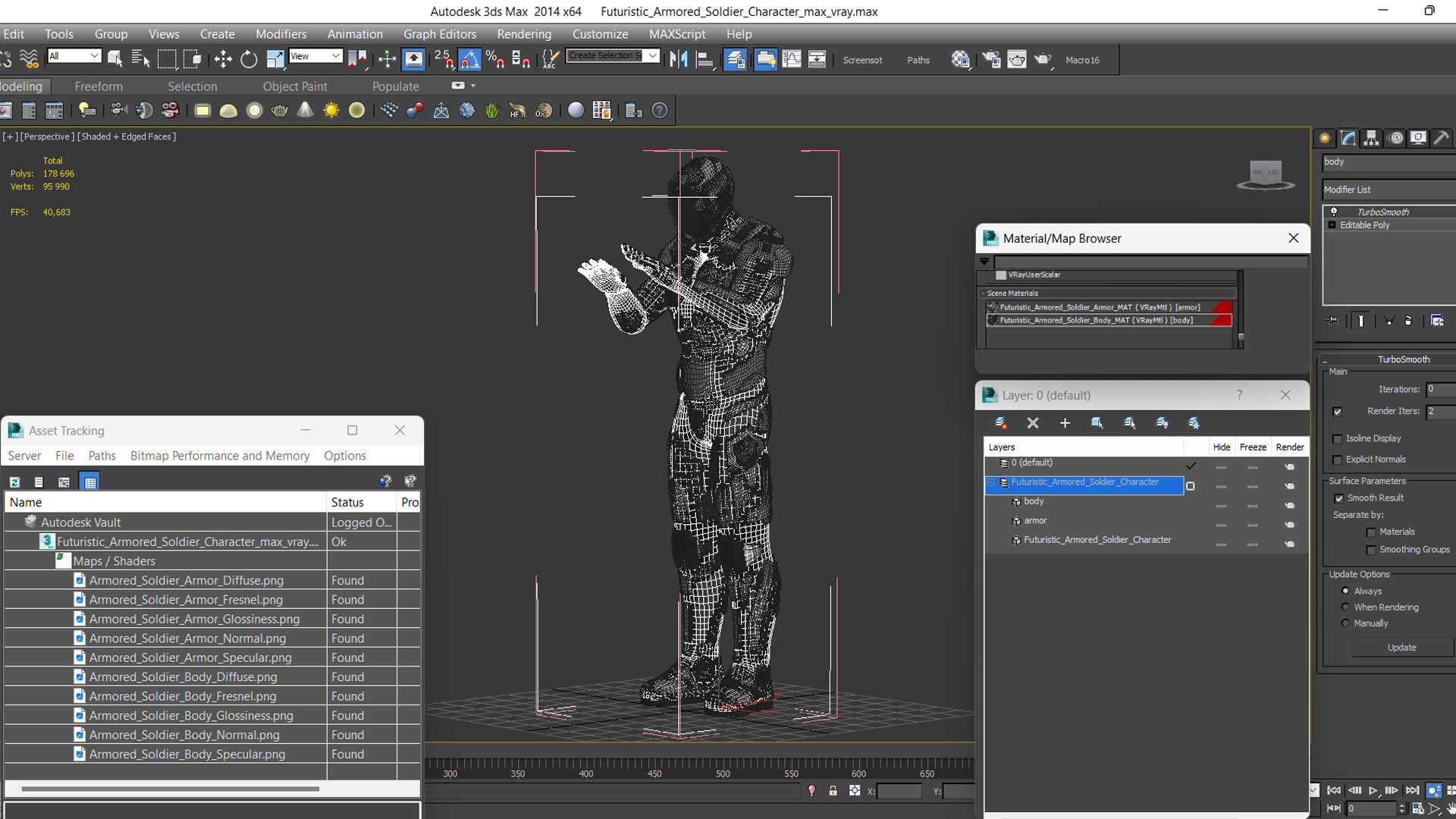Click the Update button
The width and height of the screenshot is (1456, 819).
1401,648
